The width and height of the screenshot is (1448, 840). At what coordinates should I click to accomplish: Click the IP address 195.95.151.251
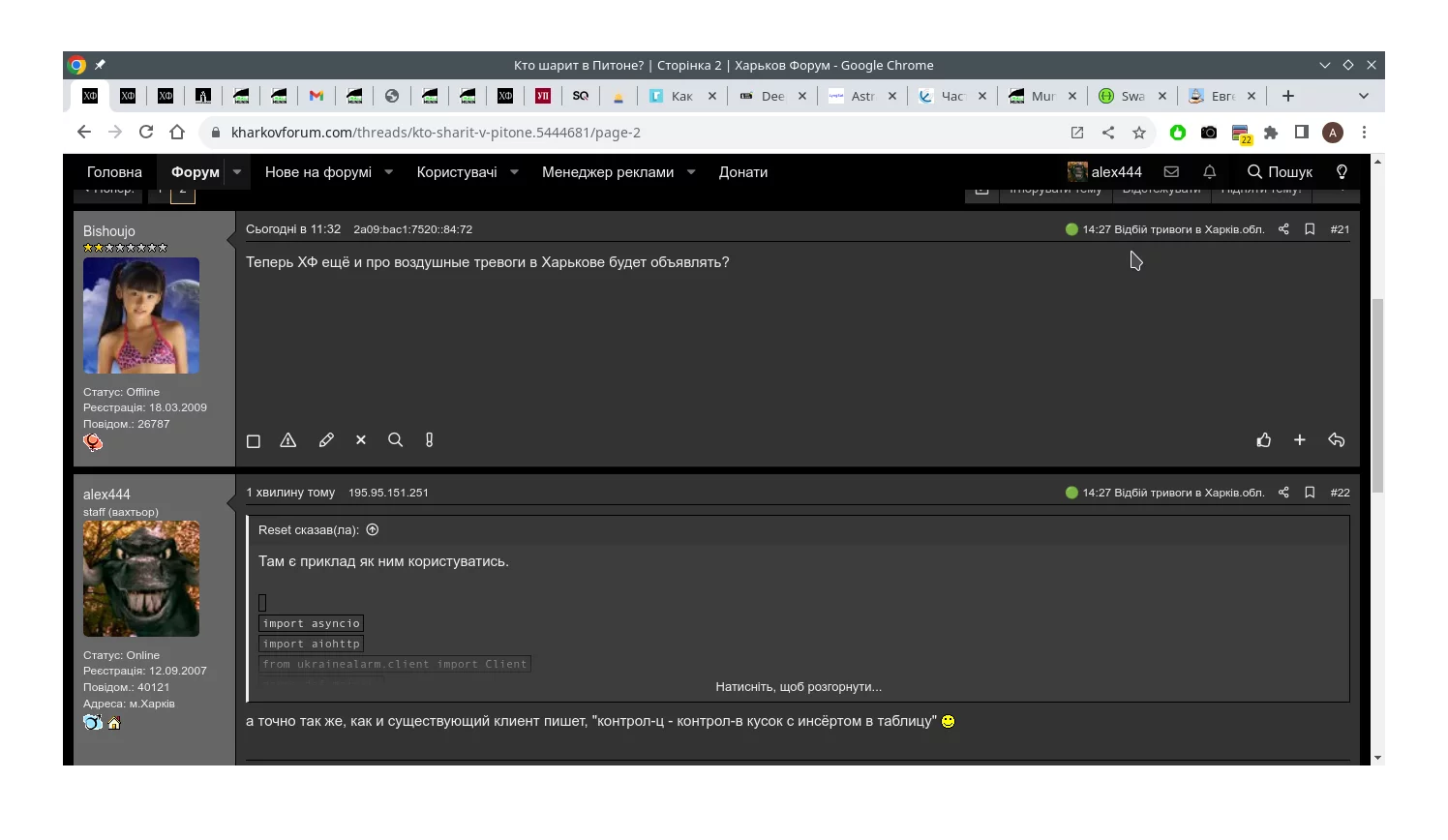coord(388,493)
